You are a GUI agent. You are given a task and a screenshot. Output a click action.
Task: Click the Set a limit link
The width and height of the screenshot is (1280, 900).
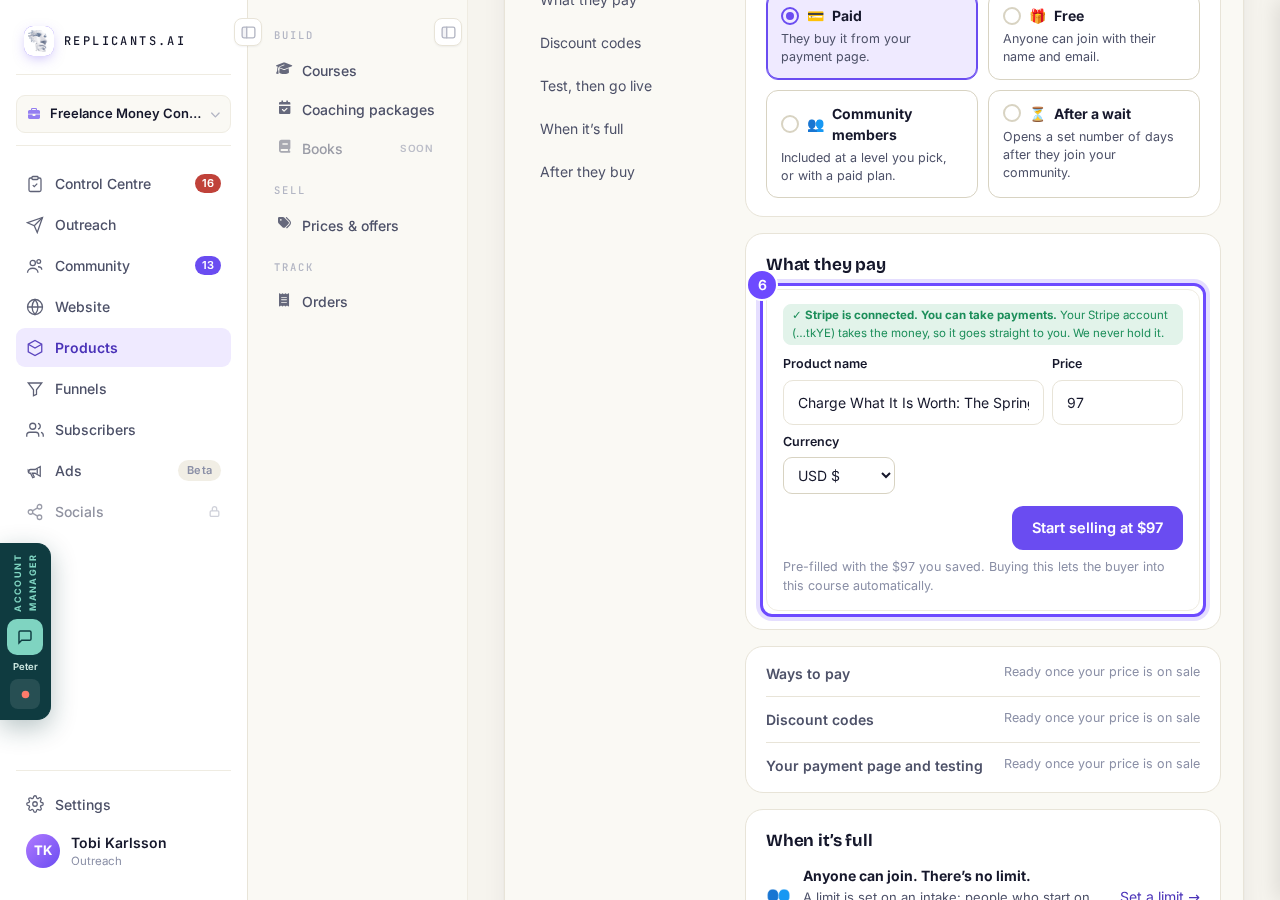coord(1160,895)
